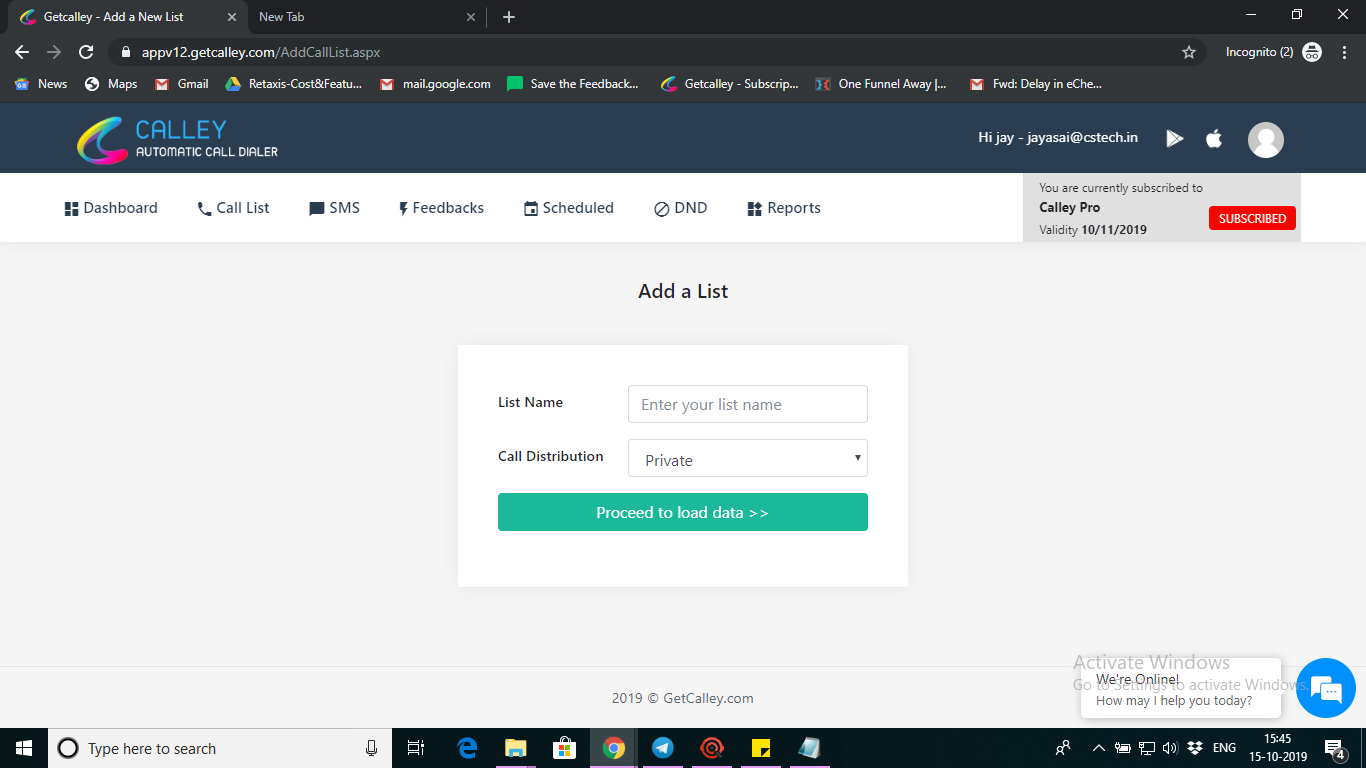
Task: Open Telegram from the taskbar
Action: (663, 748)
